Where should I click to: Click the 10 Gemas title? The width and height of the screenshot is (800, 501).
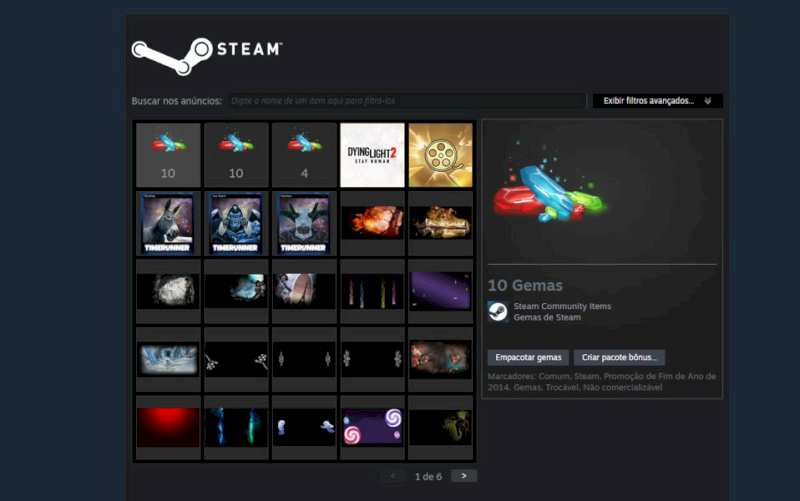click(525, 285)
